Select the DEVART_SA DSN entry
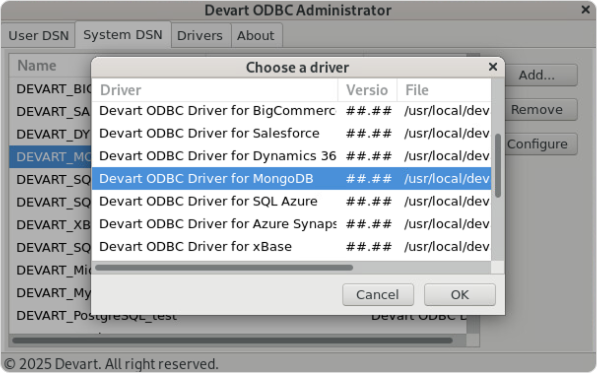The height and width of the screenshot is (373, 597). tap(51, 112)
